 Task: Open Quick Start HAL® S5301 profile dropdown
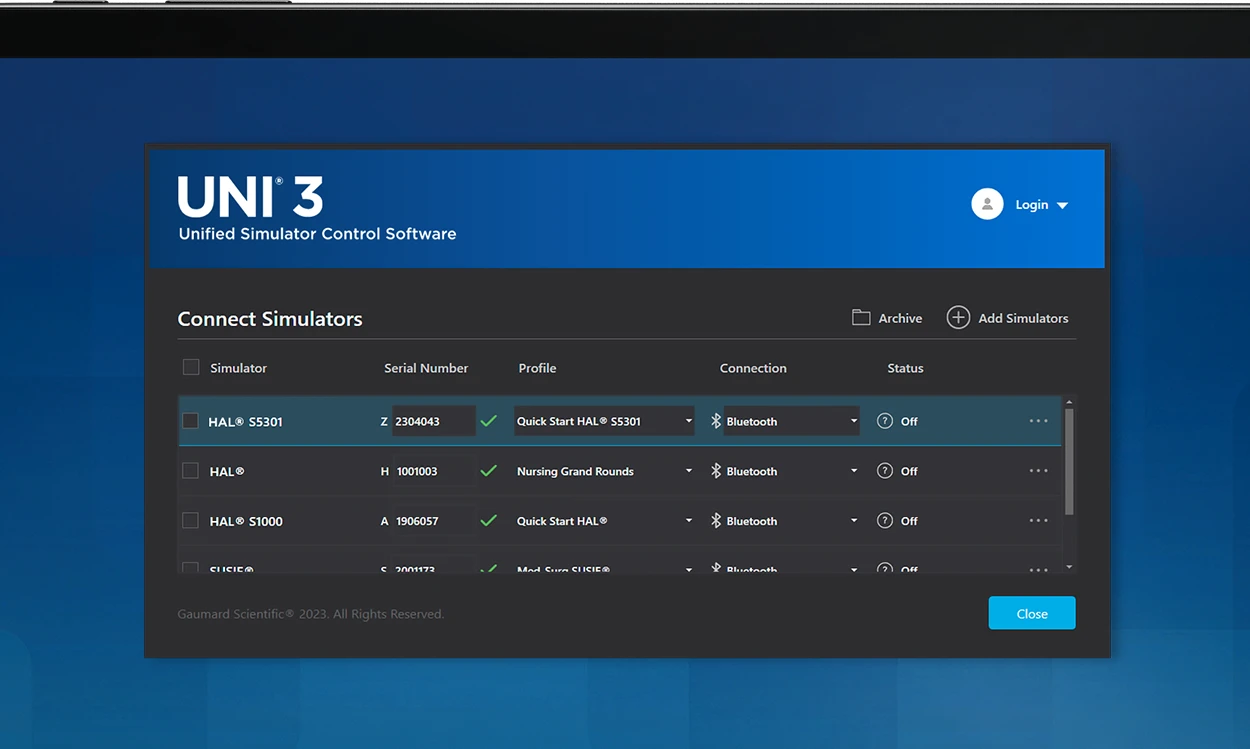(x=604, y=421)
